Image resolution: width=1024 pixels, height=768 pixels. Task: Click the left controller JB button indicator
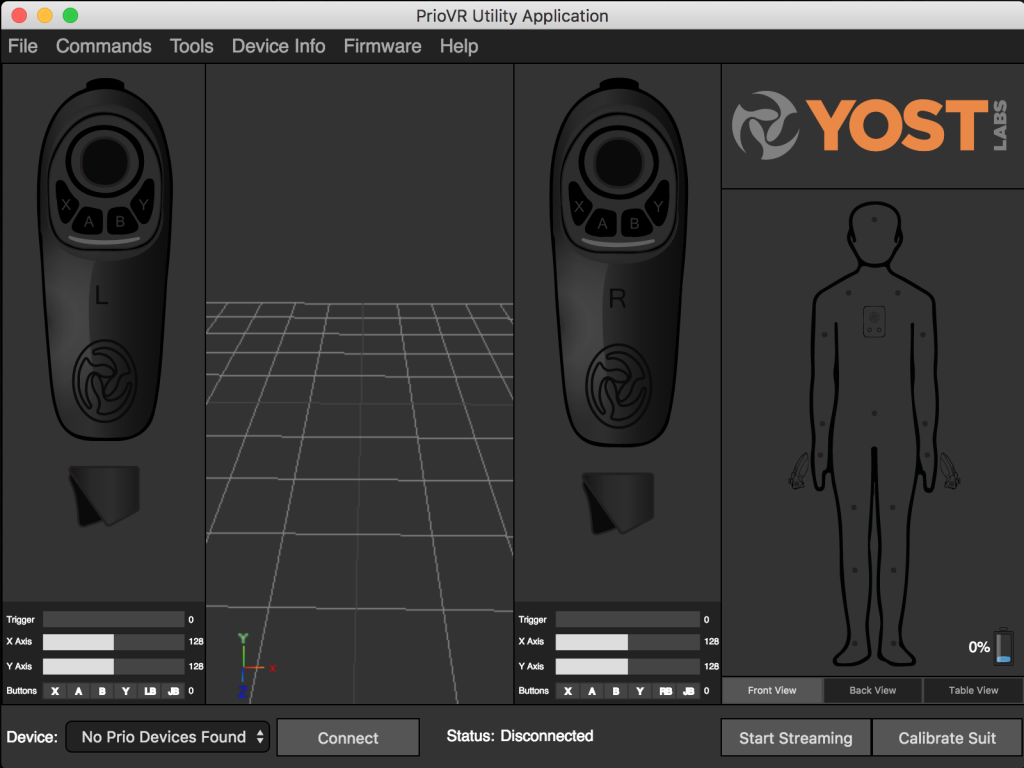tap(173, 691)
